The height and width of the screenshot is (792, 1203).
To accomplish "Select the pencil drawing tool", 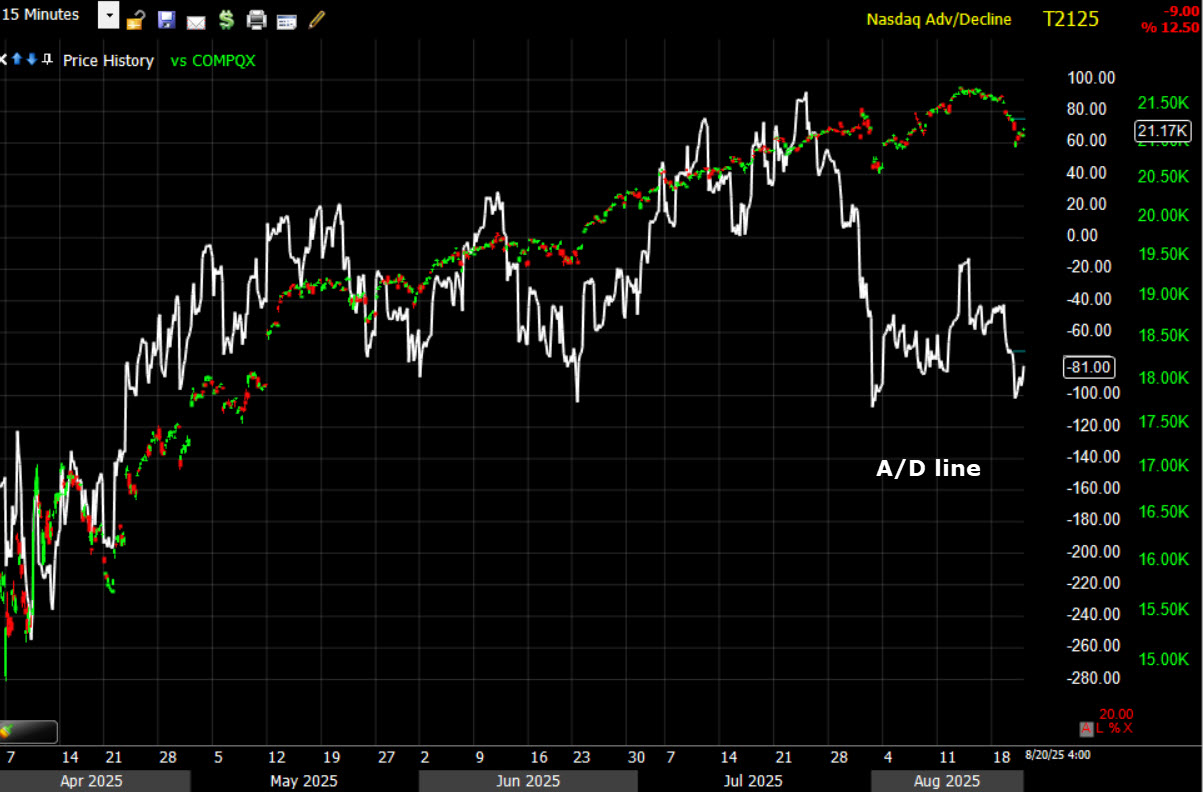I will tap(317, 18).
